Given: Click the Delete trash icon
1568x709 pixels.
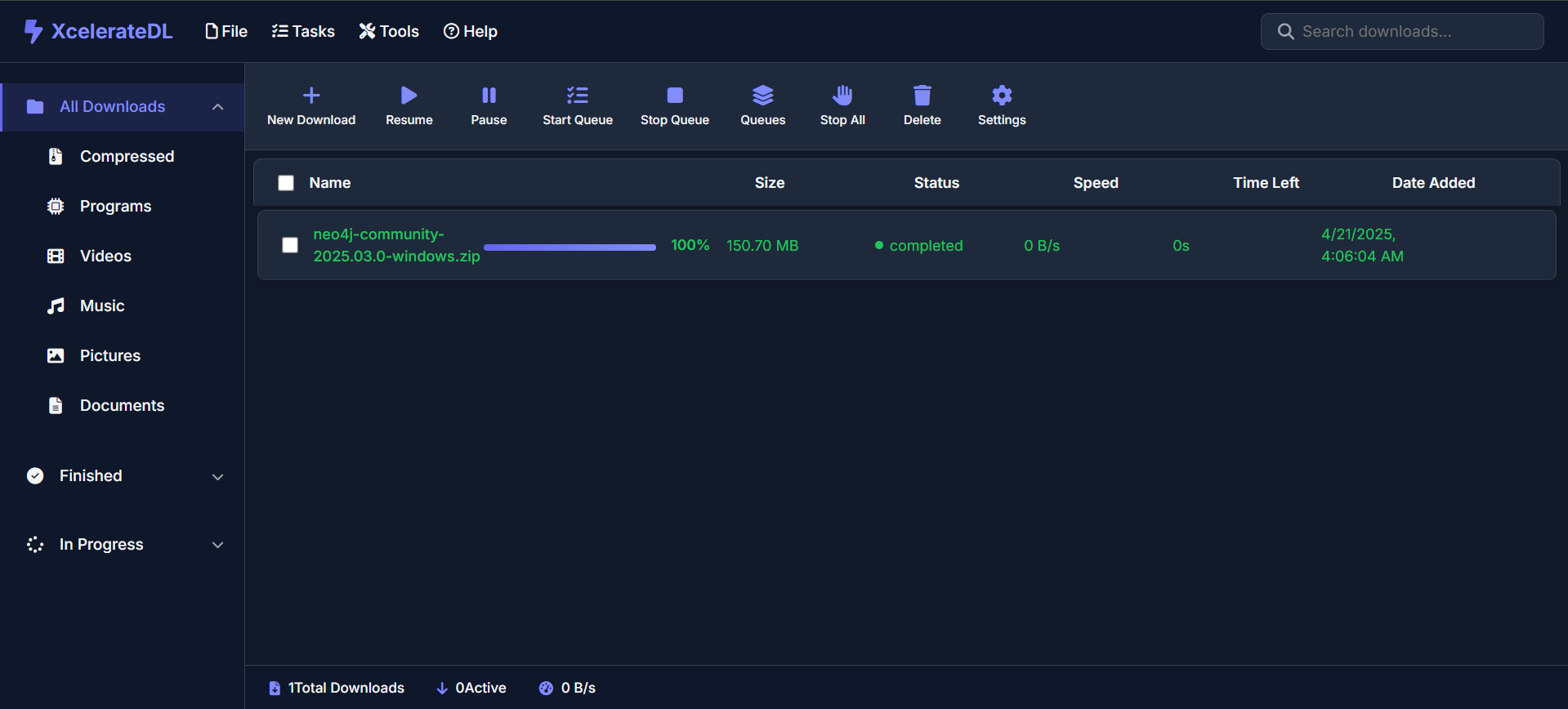Looking at the screenshot, I should [x=922, y=96].
